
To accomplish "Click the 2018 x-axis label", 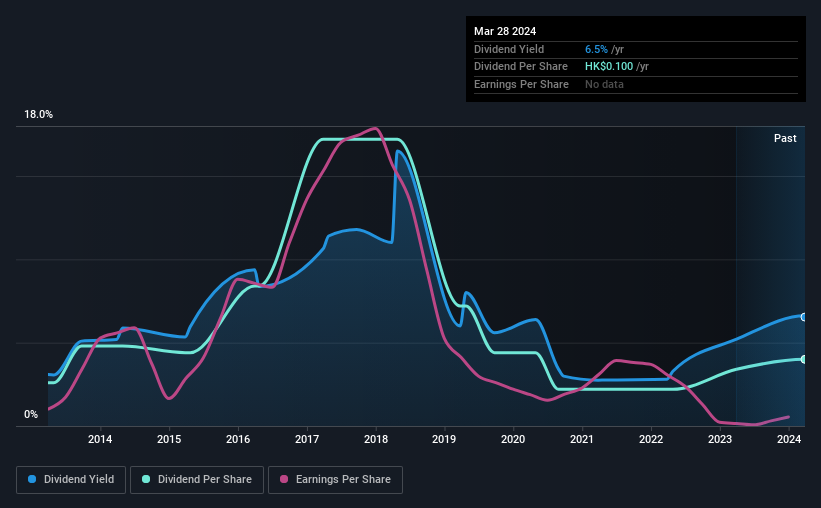I will pos(376,439).
